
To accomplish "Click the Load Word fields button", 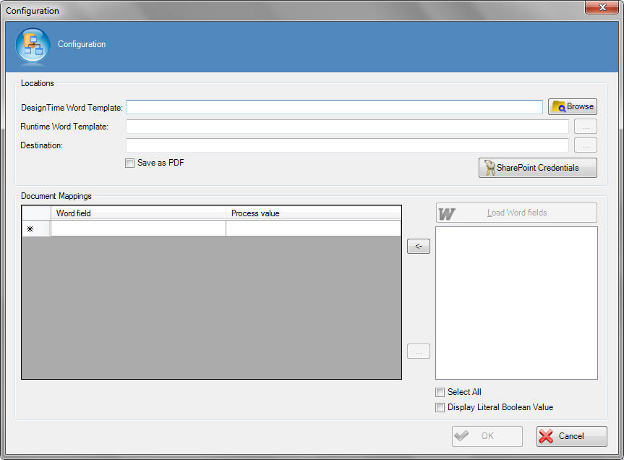I will [516, 213].
